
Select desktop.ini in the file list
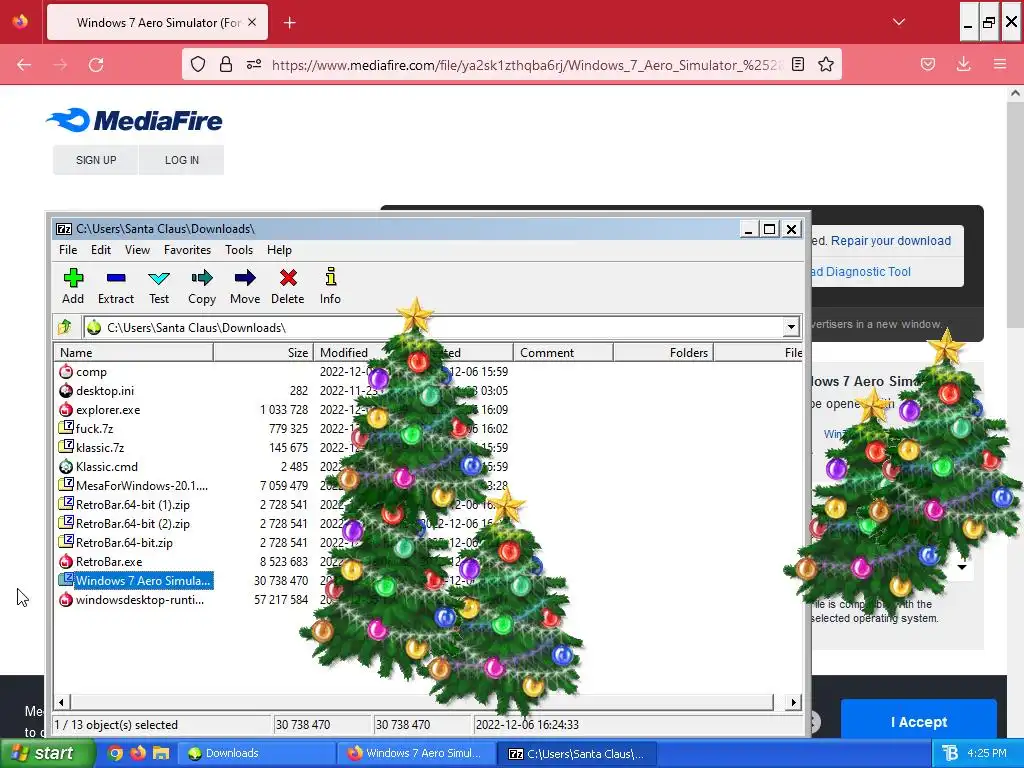pos(96,391)
